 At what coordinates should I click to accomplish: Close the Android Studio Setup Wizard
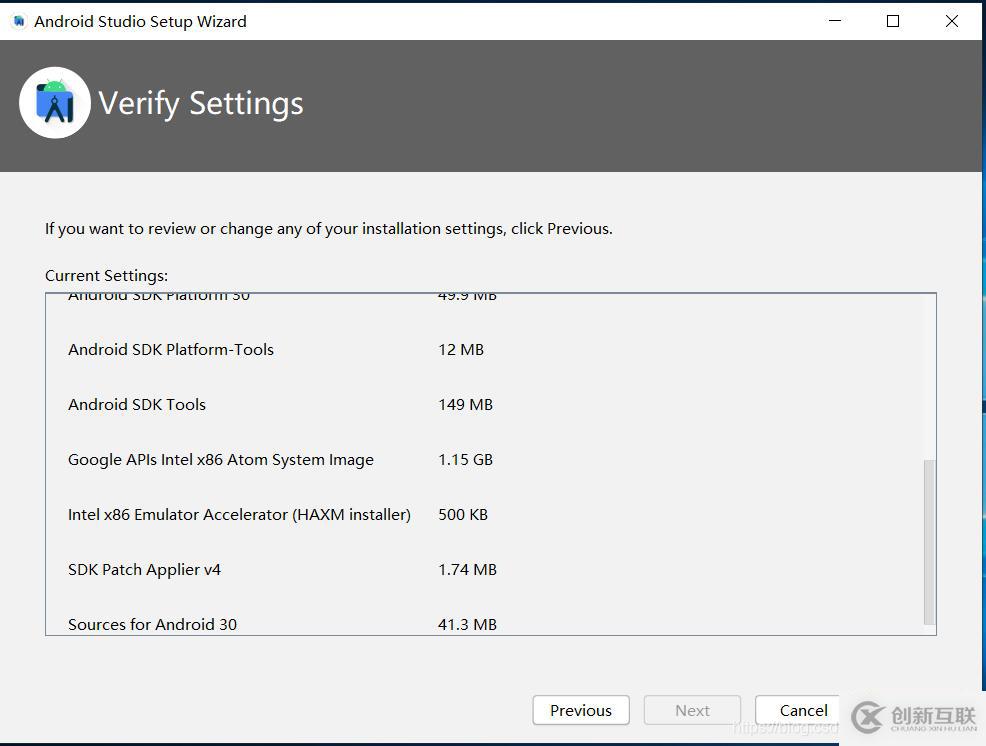click(x=952, y=21)
